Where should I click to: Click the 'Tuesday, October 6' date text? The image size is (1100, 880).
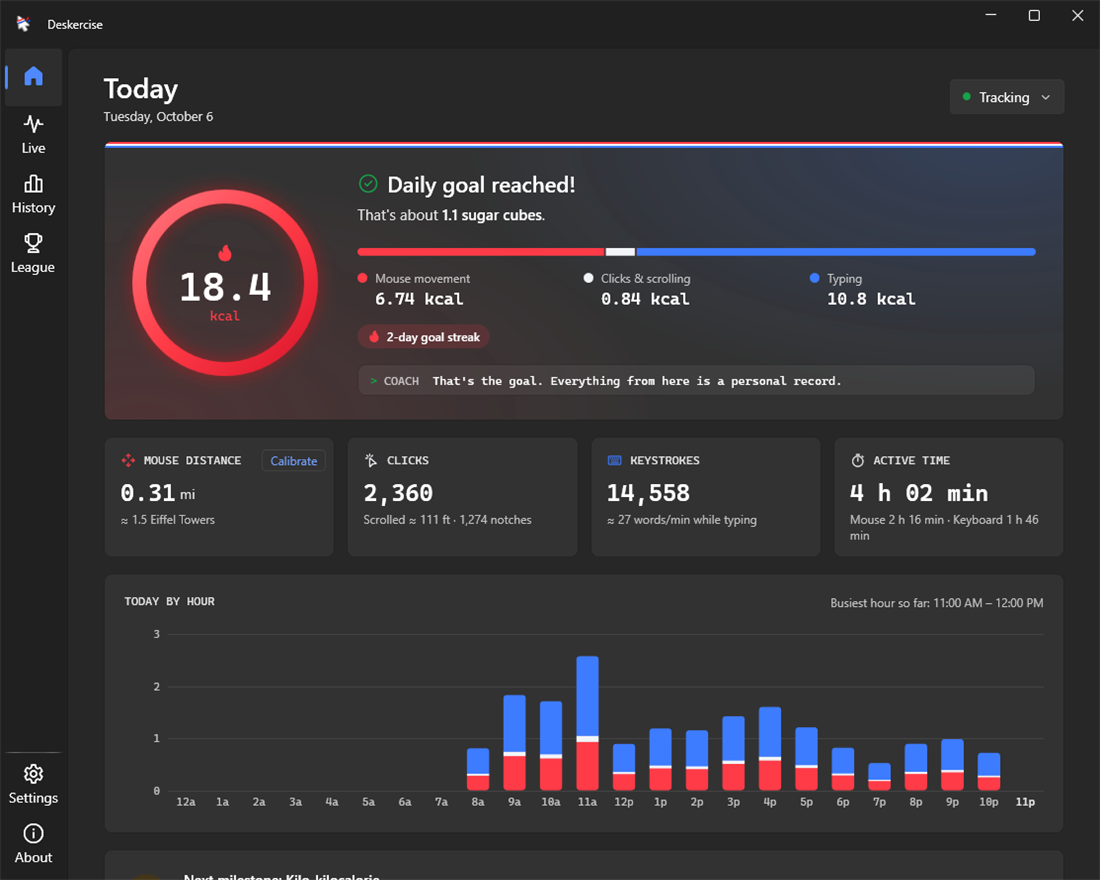point(159,116)
